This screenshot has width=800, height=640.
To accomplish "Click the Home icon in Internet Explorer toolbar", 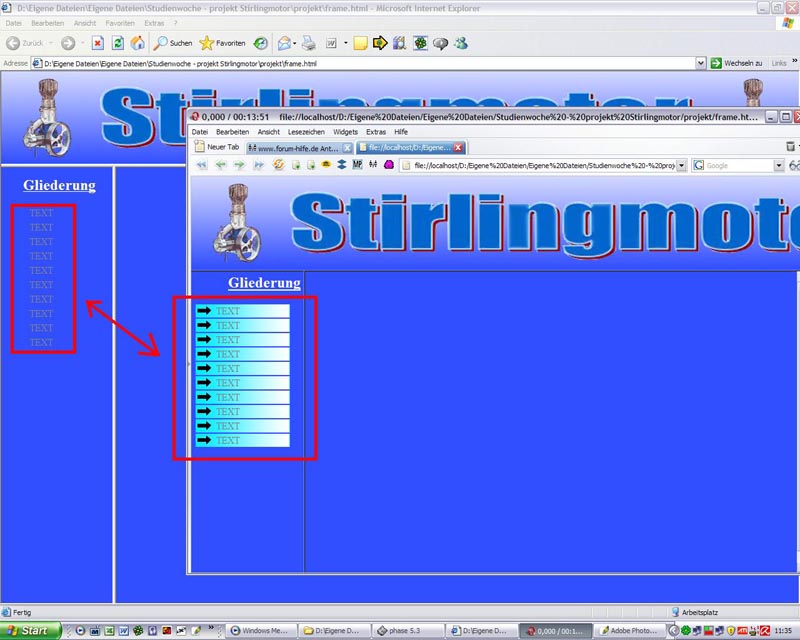I will tap(137, 43).
